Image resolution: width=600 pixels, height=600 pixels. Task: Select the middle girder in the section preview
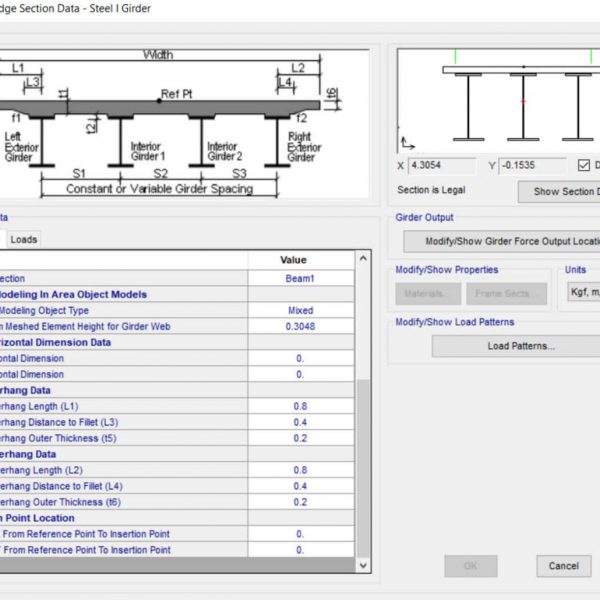[522, 106]
